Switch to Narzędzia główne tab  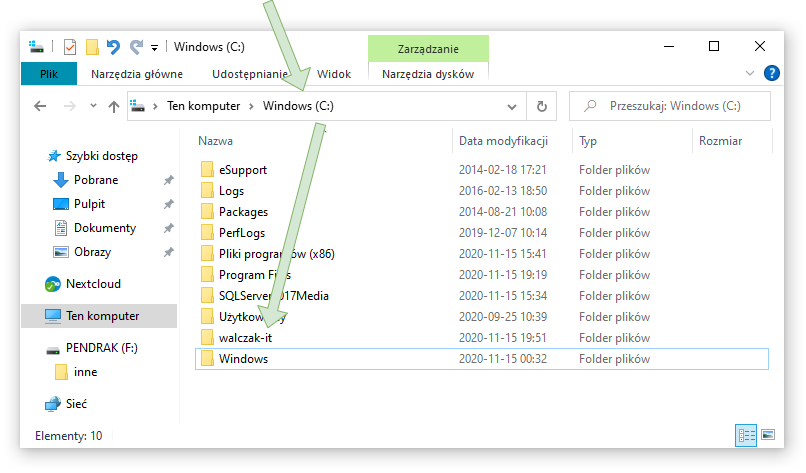coord(137,74)
